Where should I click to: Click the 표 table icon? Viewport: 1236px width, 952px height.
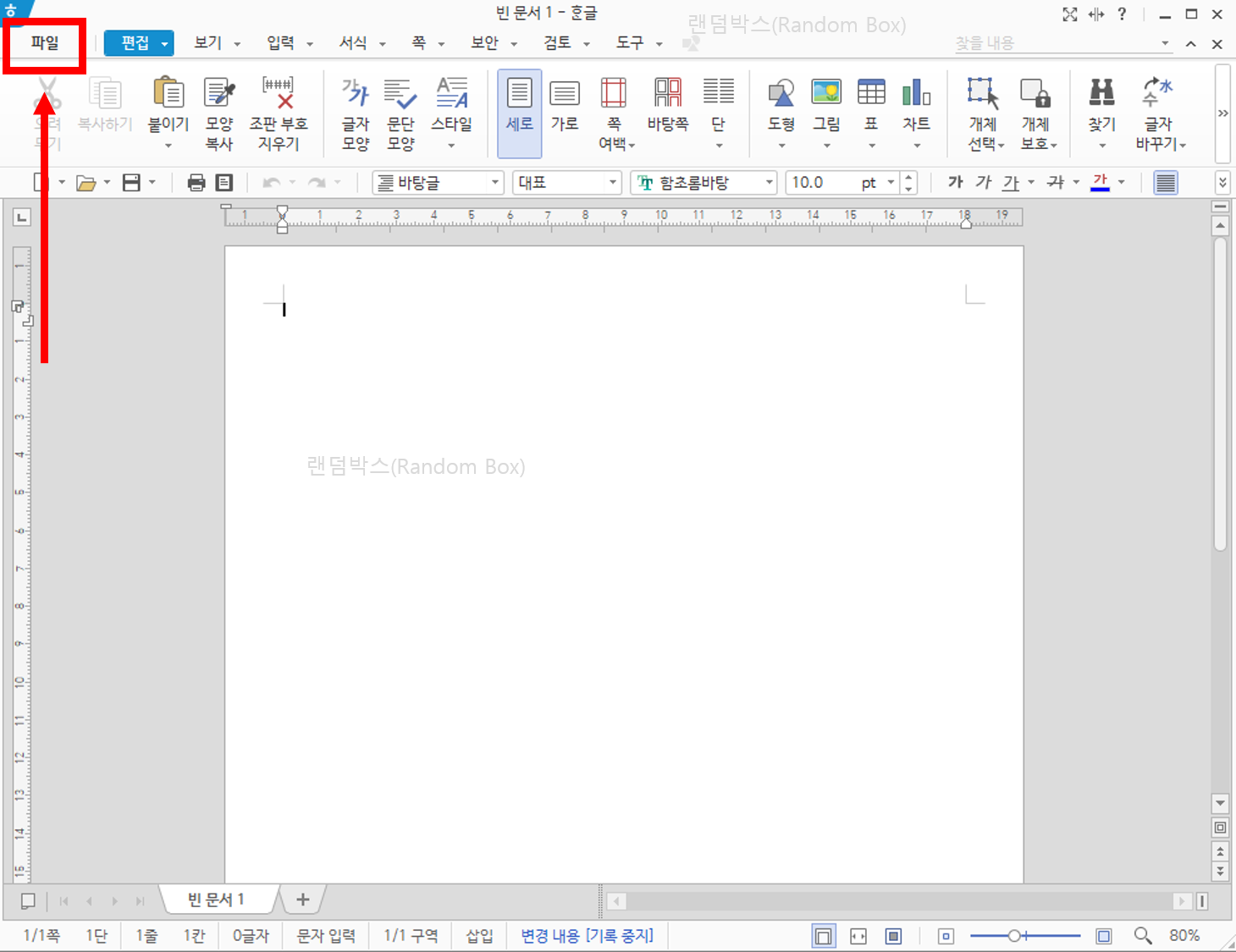pyautogui.click(x=871, y=92)
